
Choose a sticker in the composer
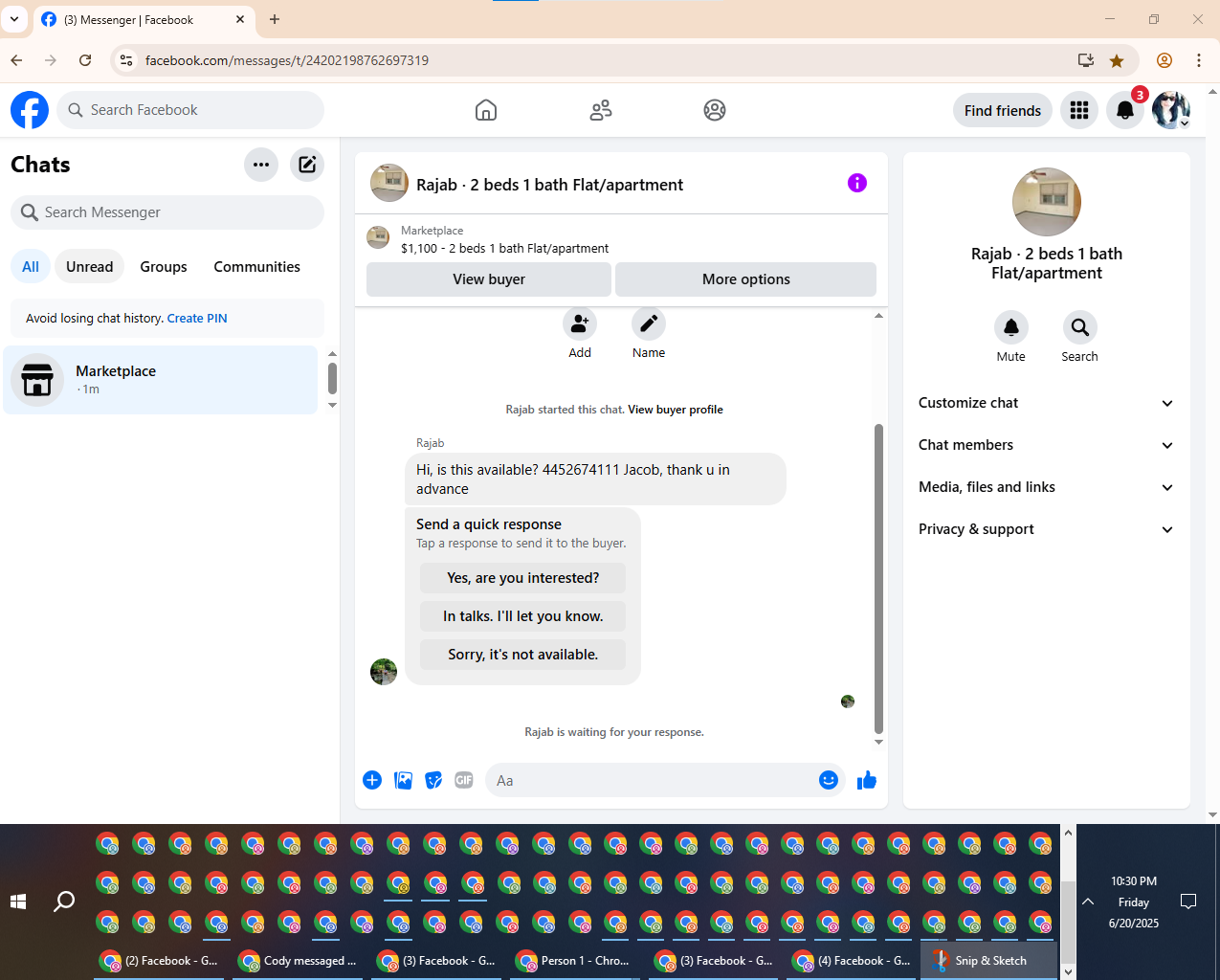pos(434,780)
